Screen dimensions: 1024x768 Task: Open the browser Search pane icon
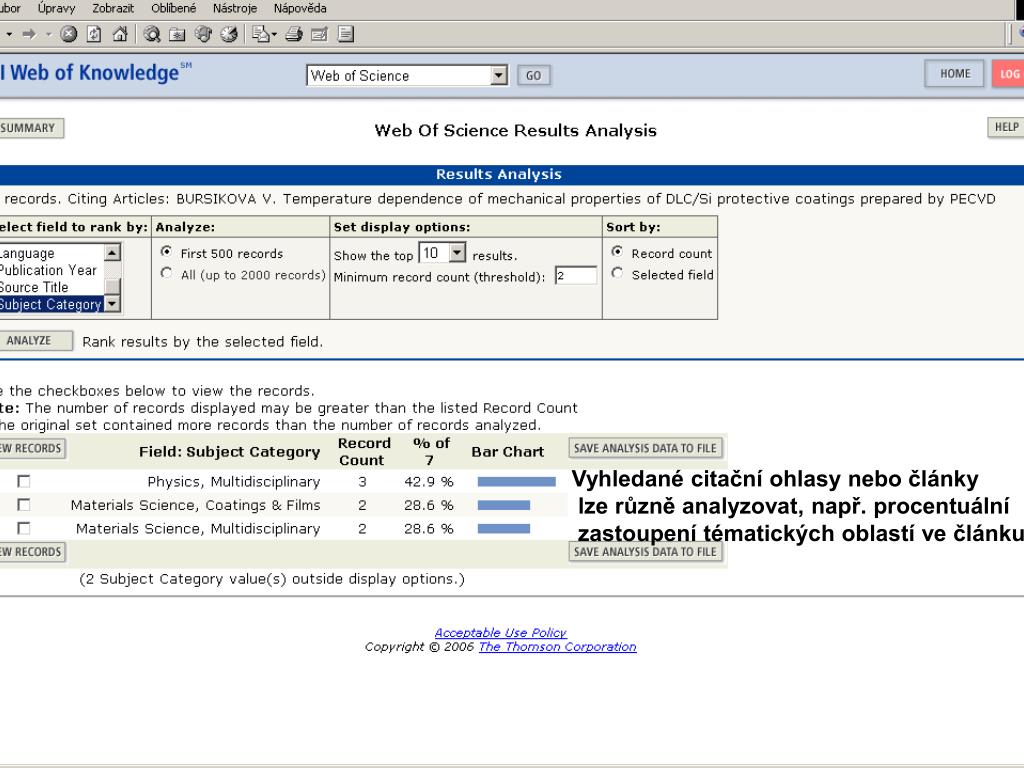pos(152,34)
